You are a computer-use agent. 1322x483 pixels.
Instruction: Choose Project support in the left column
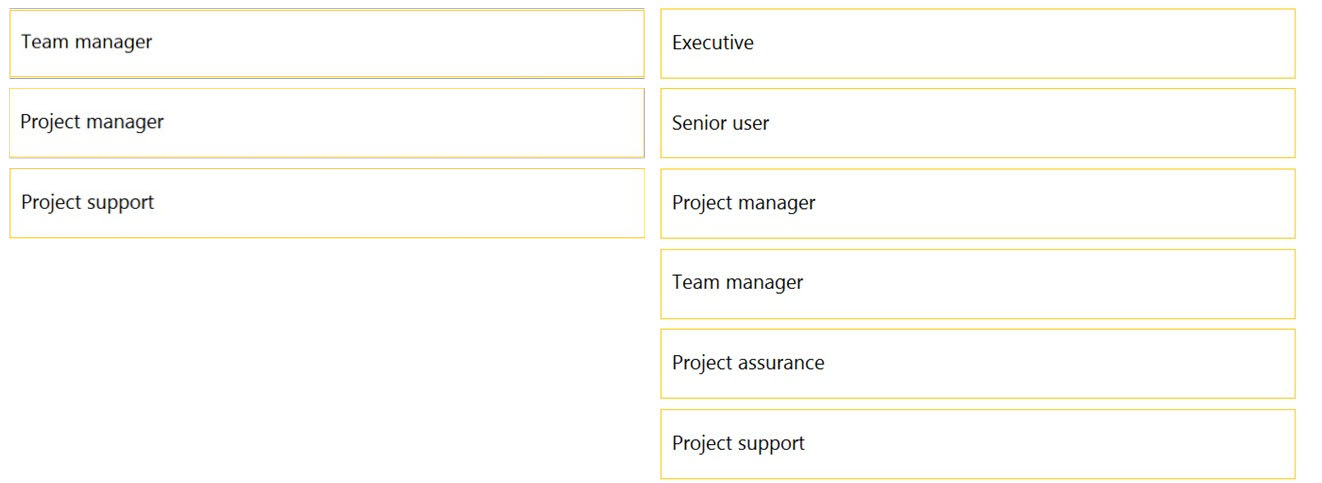tap(327, 203)
